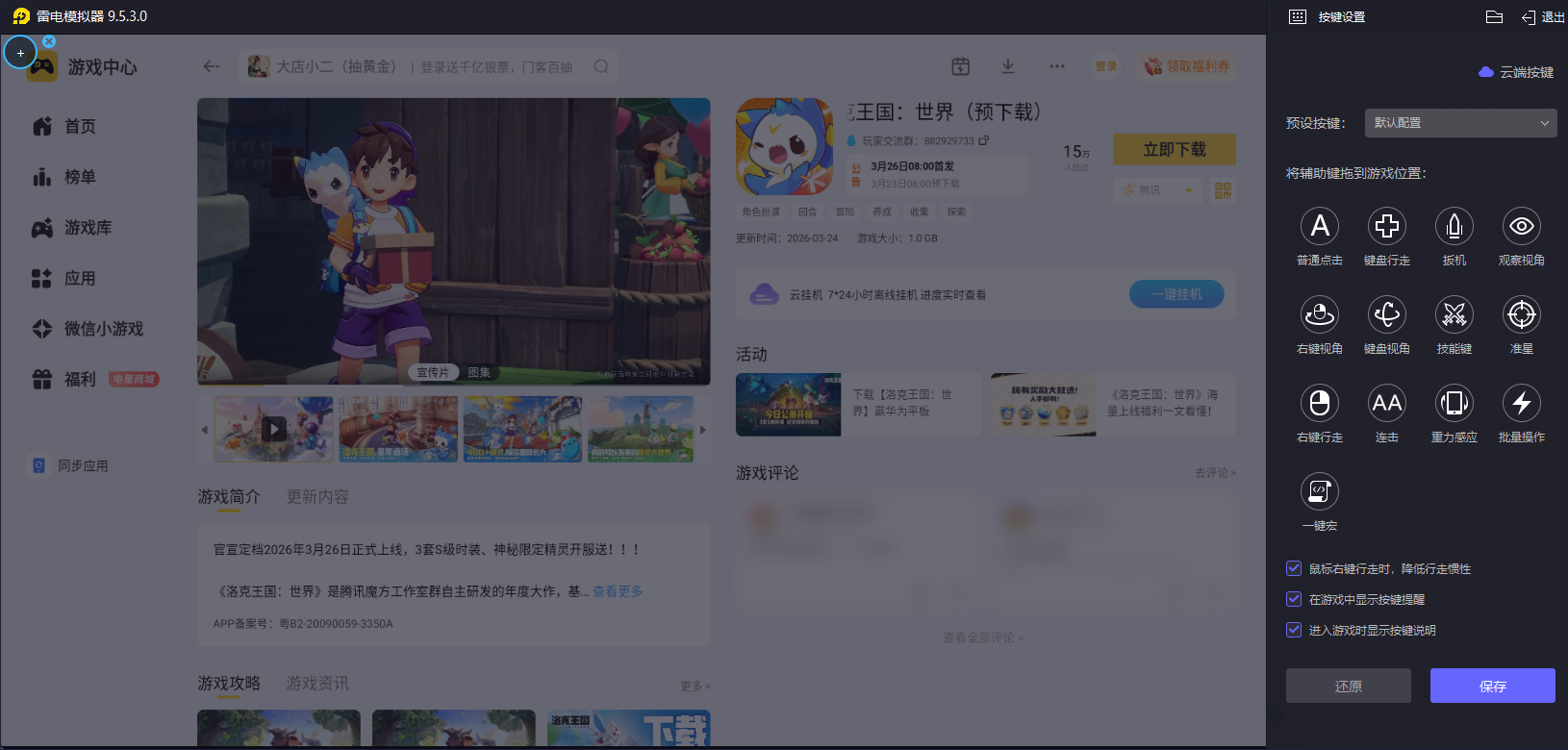Click the game search input field
The height and width of the screenshot is (750, 1568).
428,66
